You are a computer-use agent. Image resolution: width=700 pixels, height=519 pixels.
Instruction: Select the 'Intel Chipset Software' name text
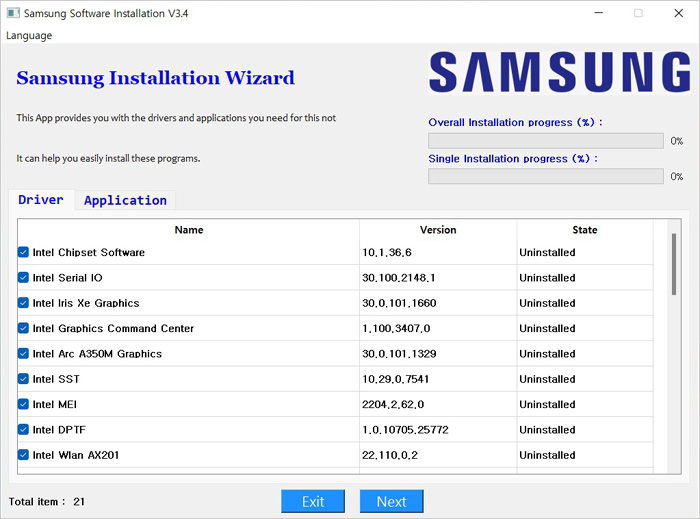[x=89, y=253]
